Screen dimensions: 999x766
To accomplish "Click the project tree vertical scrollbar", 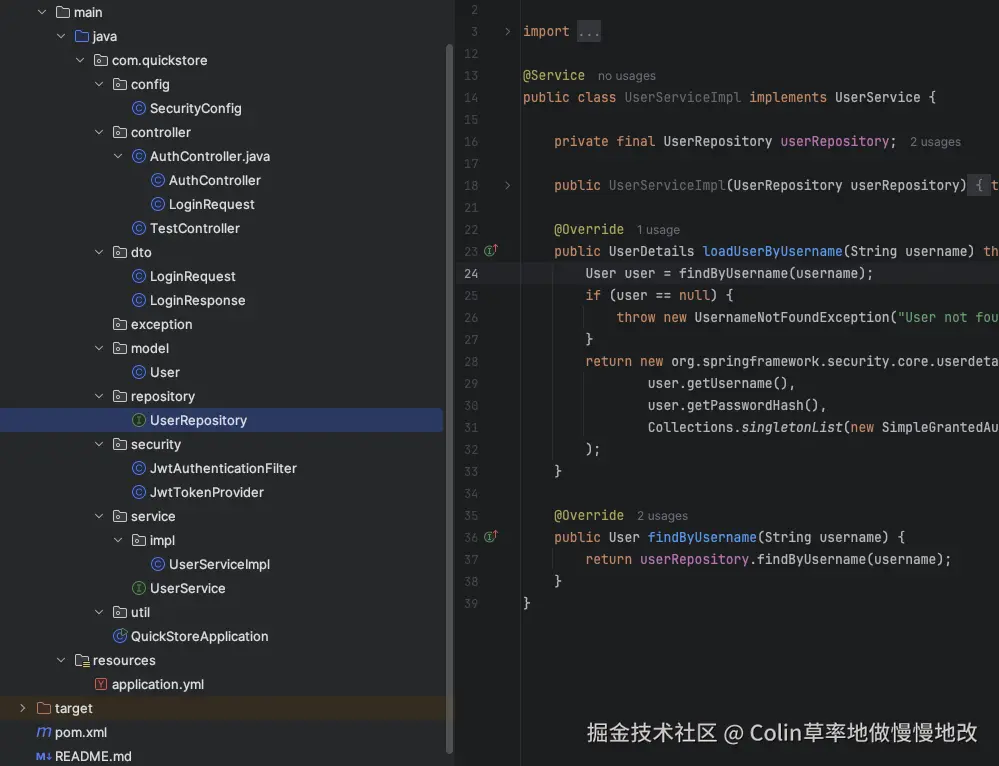I will (x=449, y=398).
